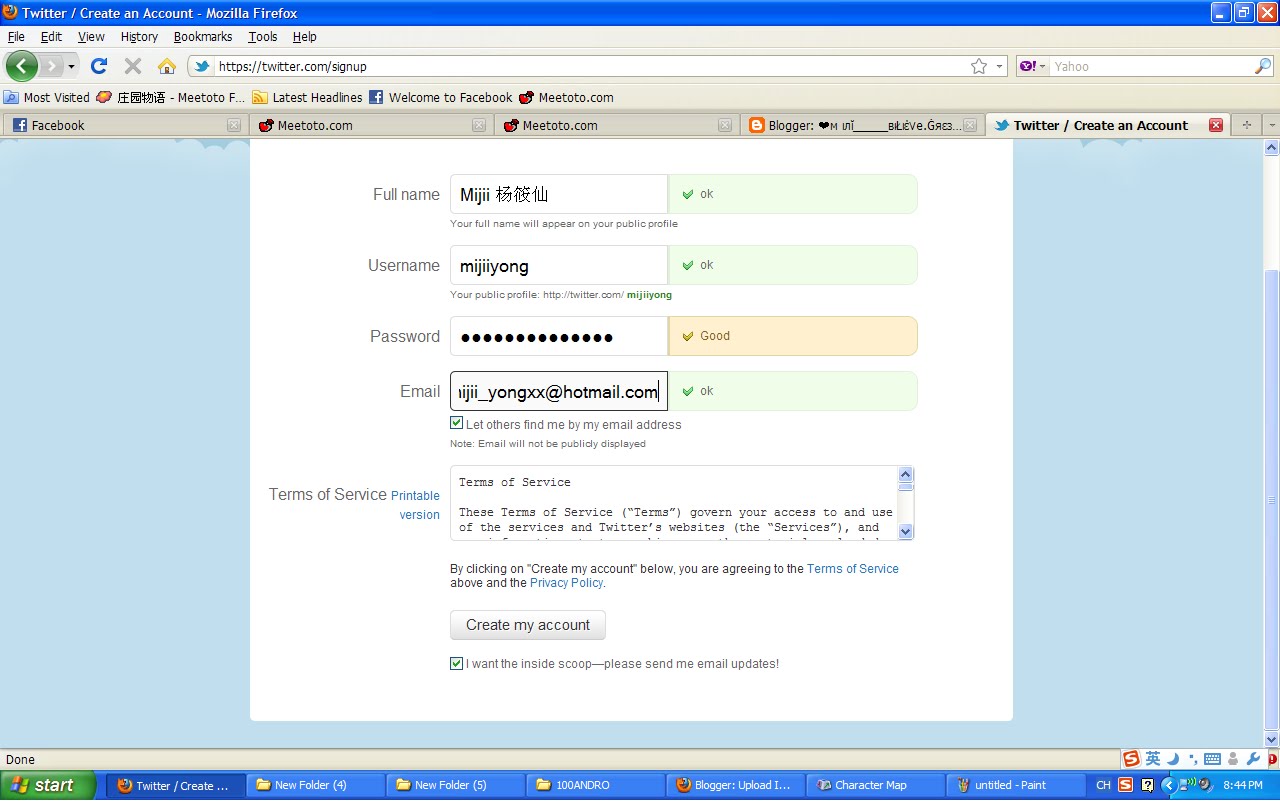Uncheck the inside scoop email updates box
This screenshot has height=801, width=1280.
click(457, 663)
